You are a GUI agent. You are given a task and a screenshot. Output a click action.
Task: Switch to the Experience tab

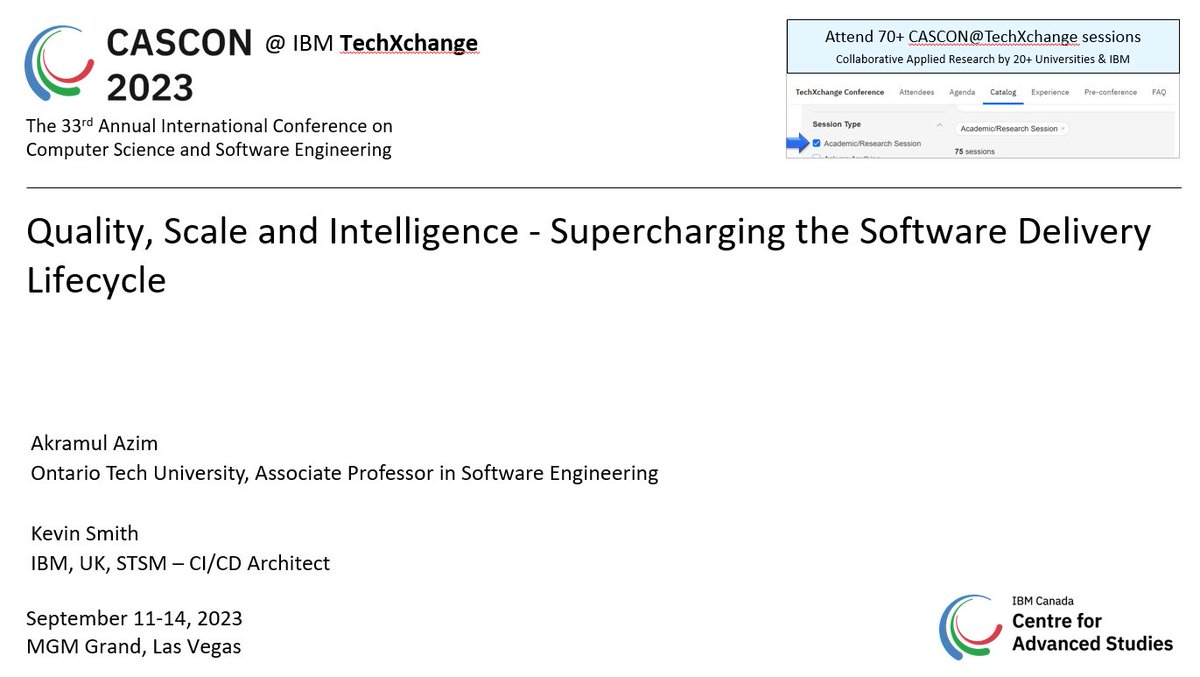[1050, 92]
